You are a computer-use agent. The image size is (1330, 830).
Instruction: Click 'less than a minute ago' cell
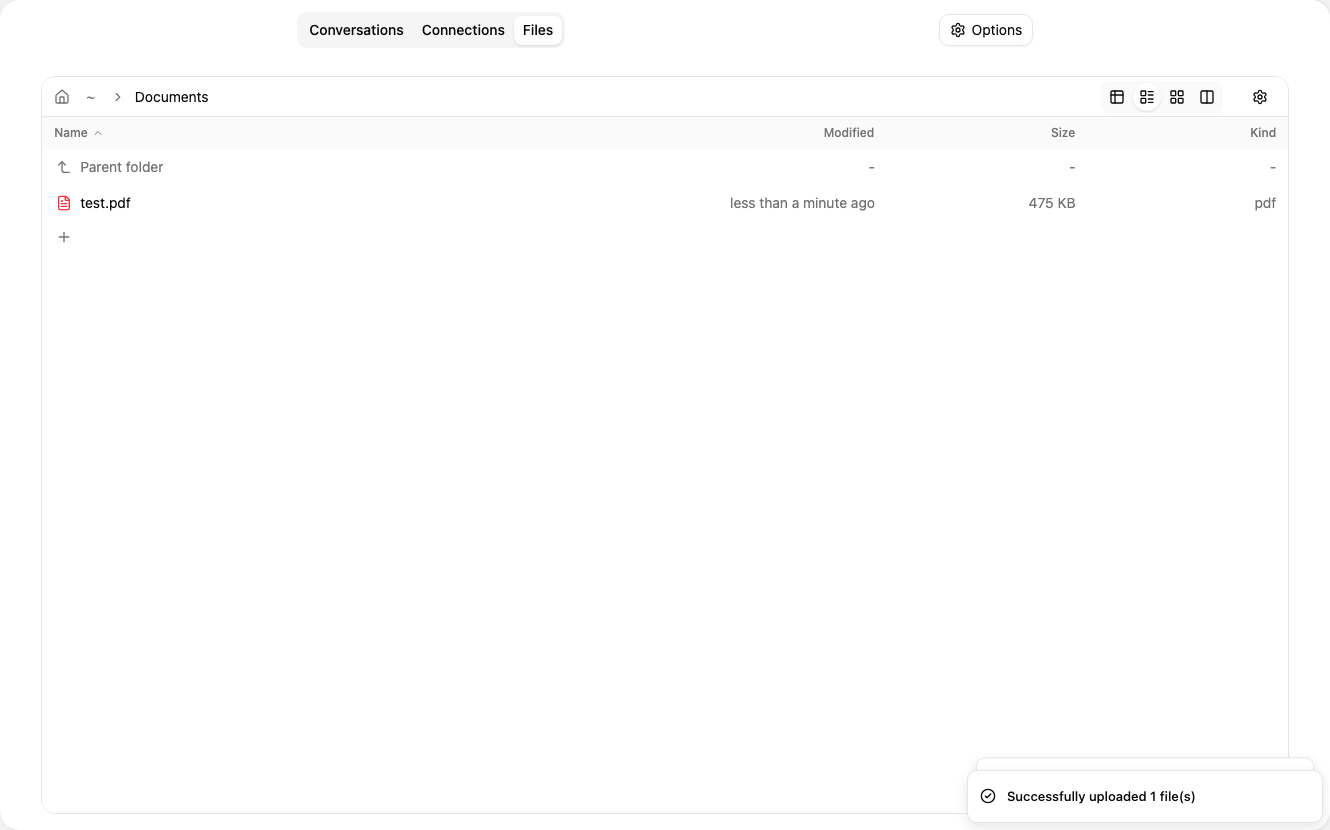pyautogui.click(x=802, y=203)
